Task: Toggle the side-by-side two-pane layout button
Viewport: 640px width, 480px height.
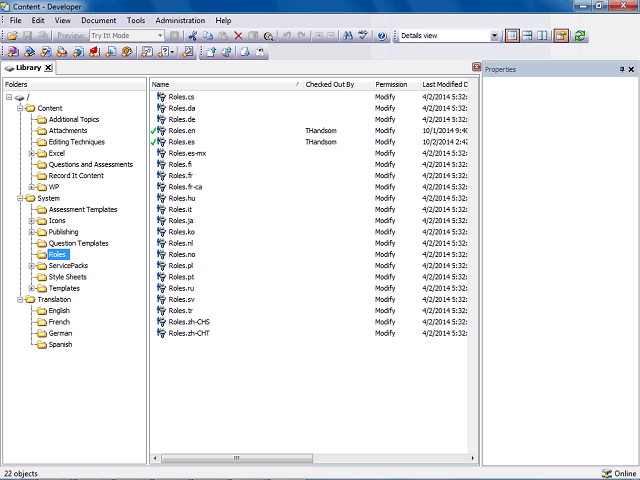Action: point(542,36)
